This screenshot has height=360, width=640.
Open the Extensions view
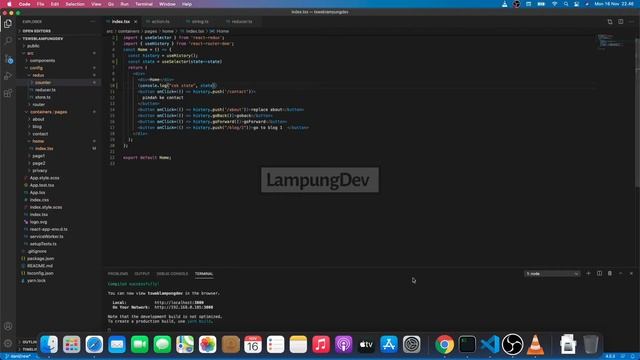click(x=8, y=93)
